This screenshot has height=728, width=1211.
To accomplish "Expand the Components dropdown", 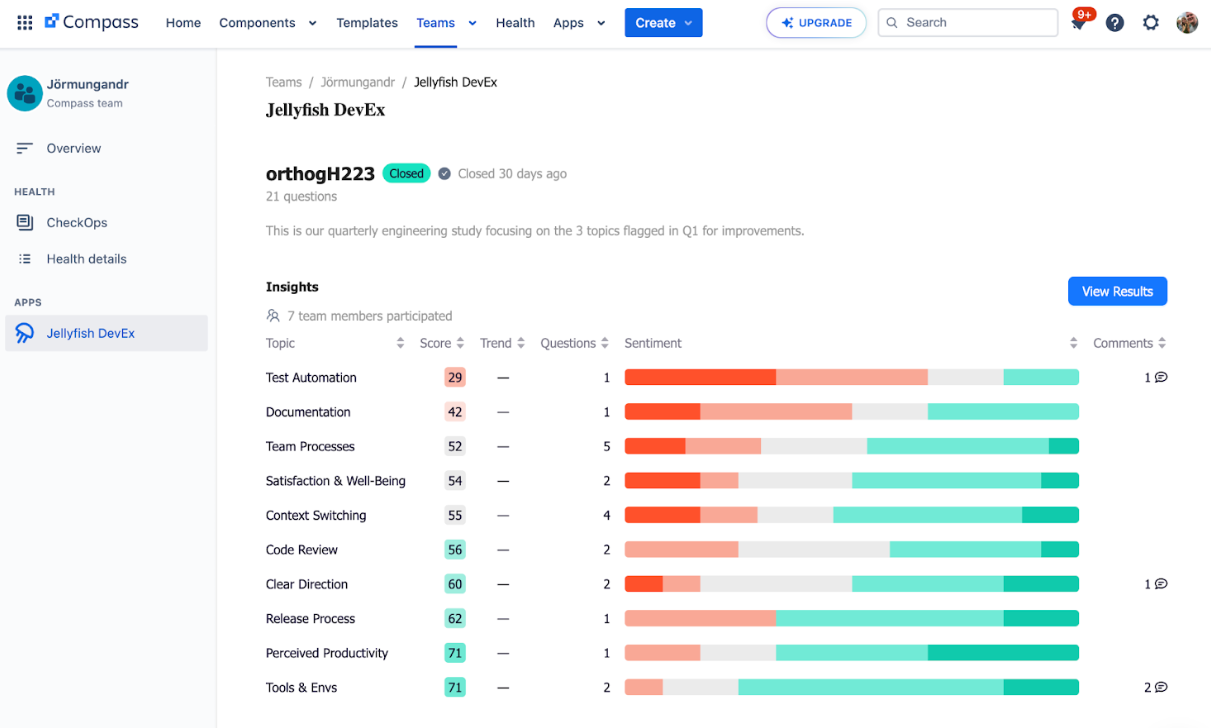I will (311, 22).
